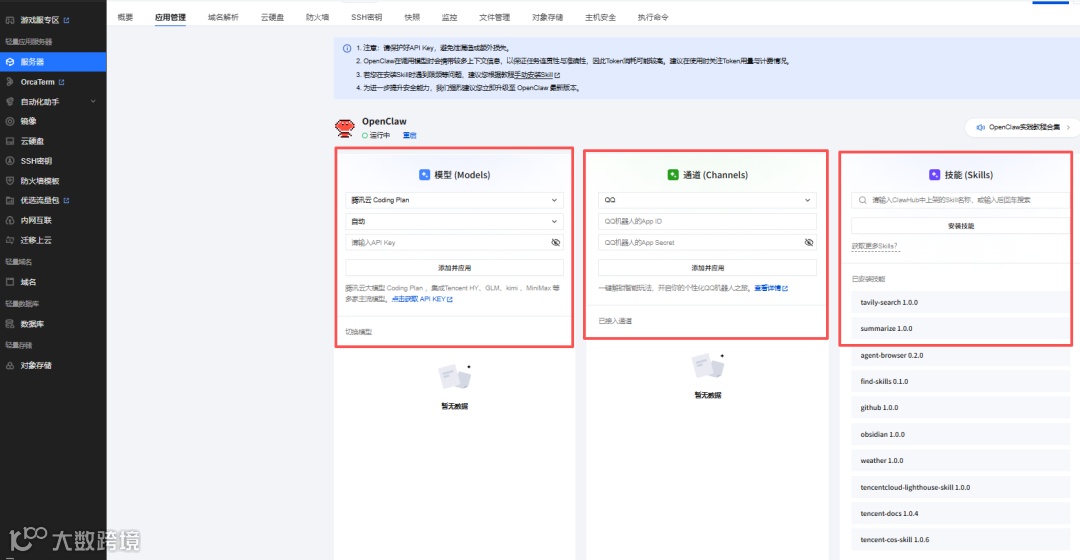Open the 查看详情 link in Channels
This screenshot has width=1080, height=560.
point(771,289)
